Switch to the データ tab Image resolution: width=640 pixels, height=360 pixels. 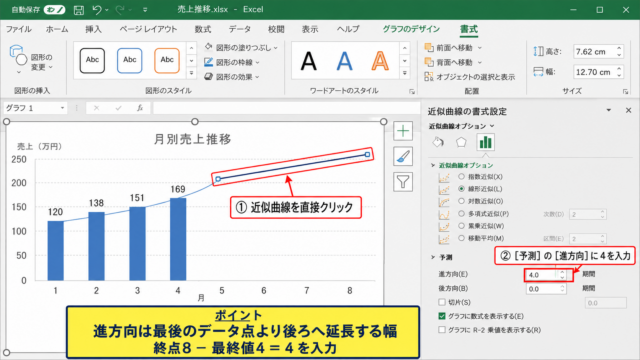[x=240, y=29]
